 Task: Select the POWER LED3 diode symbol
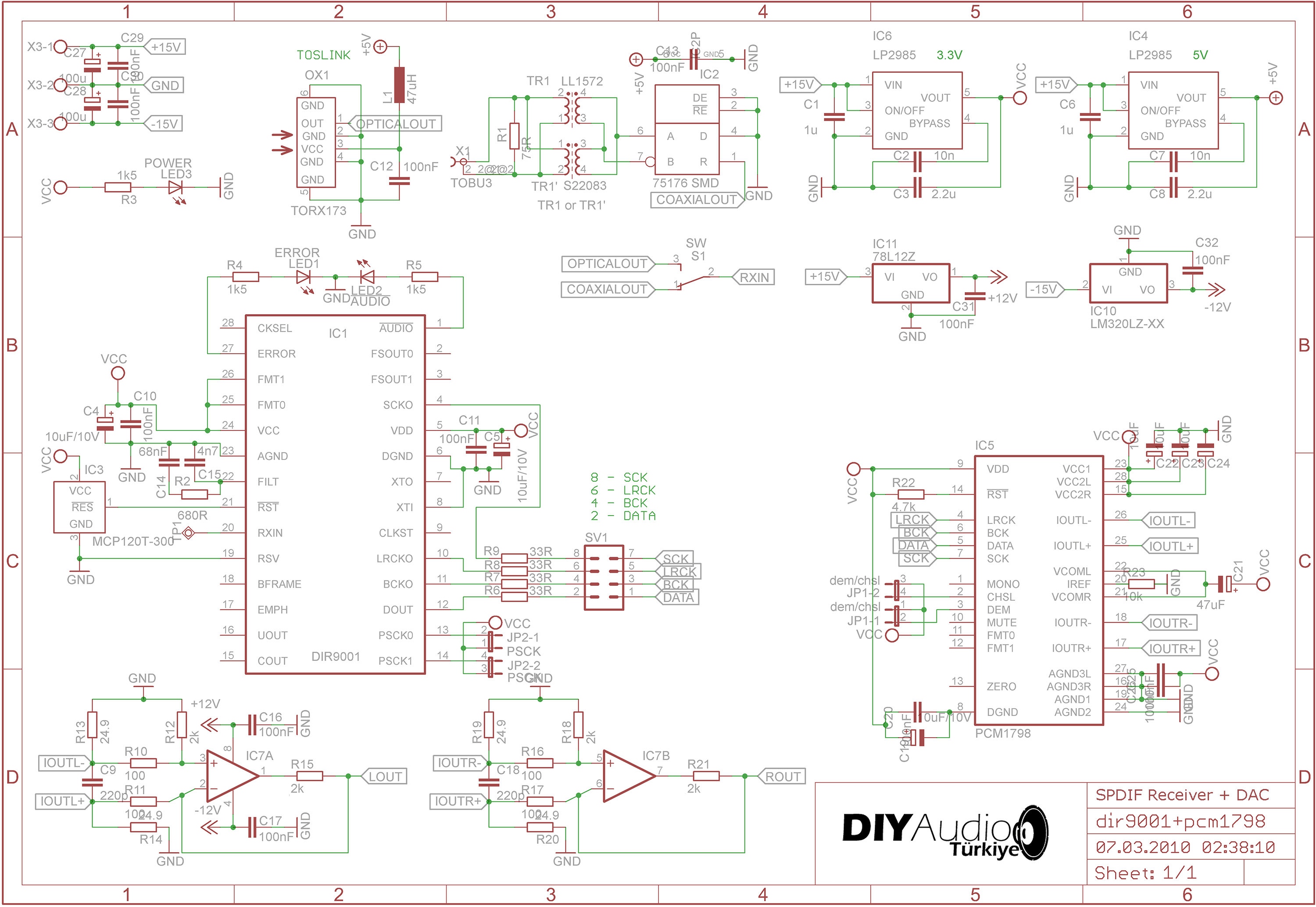175,187
